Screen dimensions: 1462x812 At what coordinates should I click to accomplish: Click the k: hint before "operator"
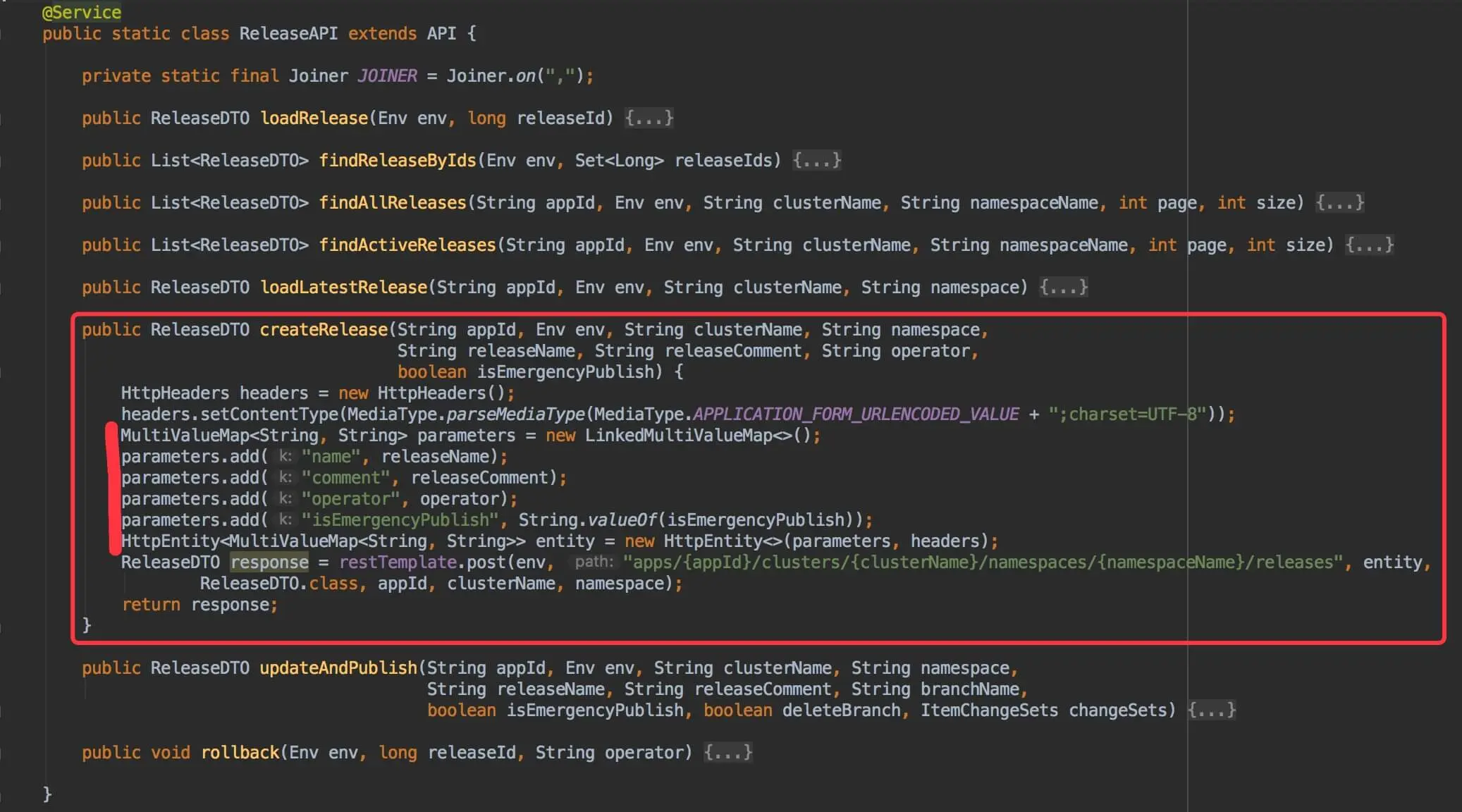pos(285,498)
